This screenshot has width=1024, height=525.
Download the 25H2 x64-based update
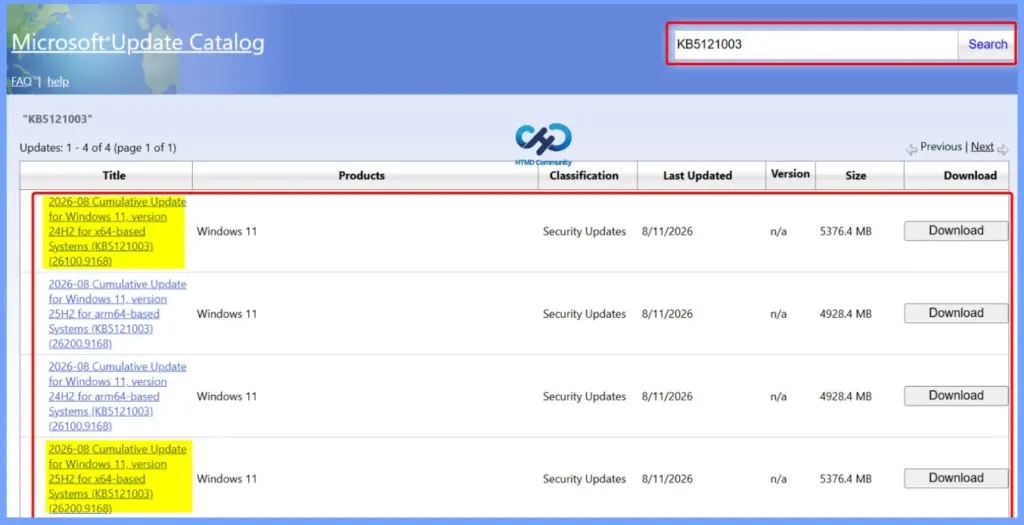955,477
